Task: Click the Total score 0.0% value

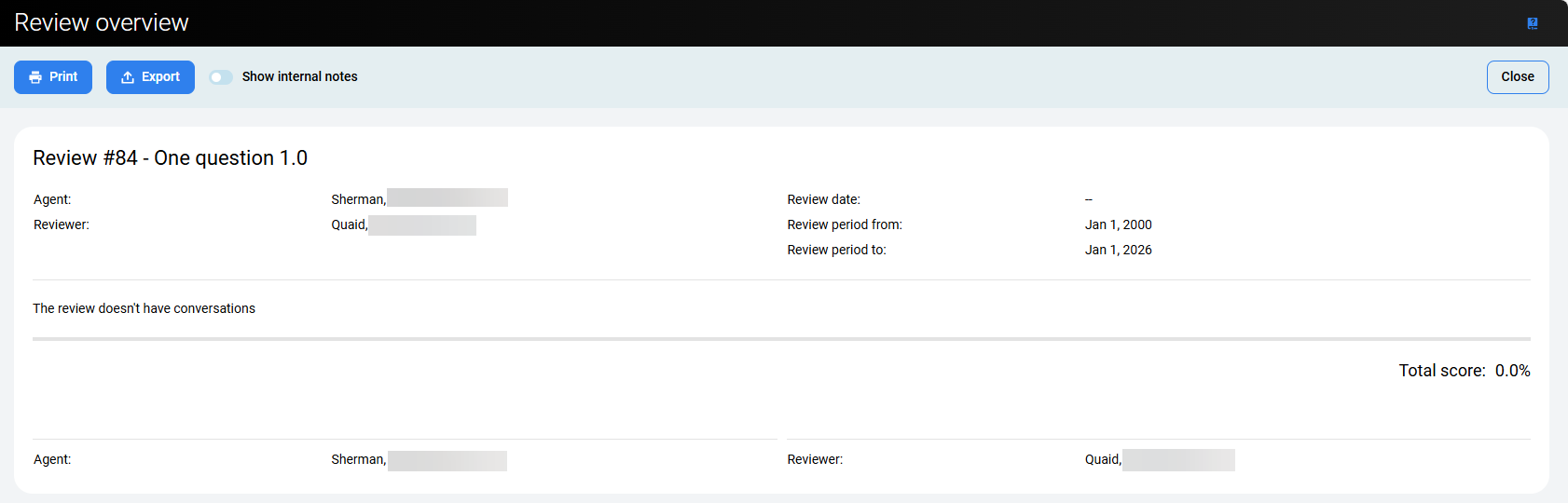Action: click(1512, 371)
